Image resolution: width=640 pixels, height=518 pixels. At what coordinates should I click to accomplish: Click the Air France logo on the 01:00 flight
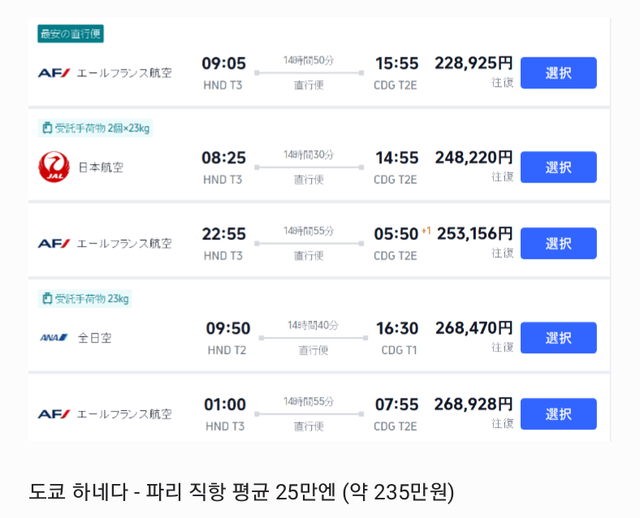click(x=53, y=414)
